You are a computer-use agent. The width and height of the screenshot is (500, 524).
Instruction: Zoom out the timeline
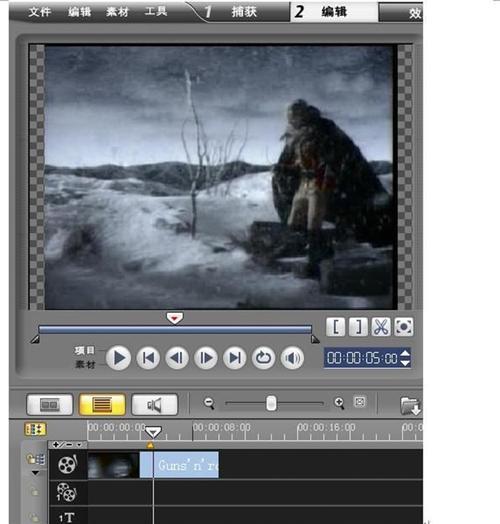[209, 403]
